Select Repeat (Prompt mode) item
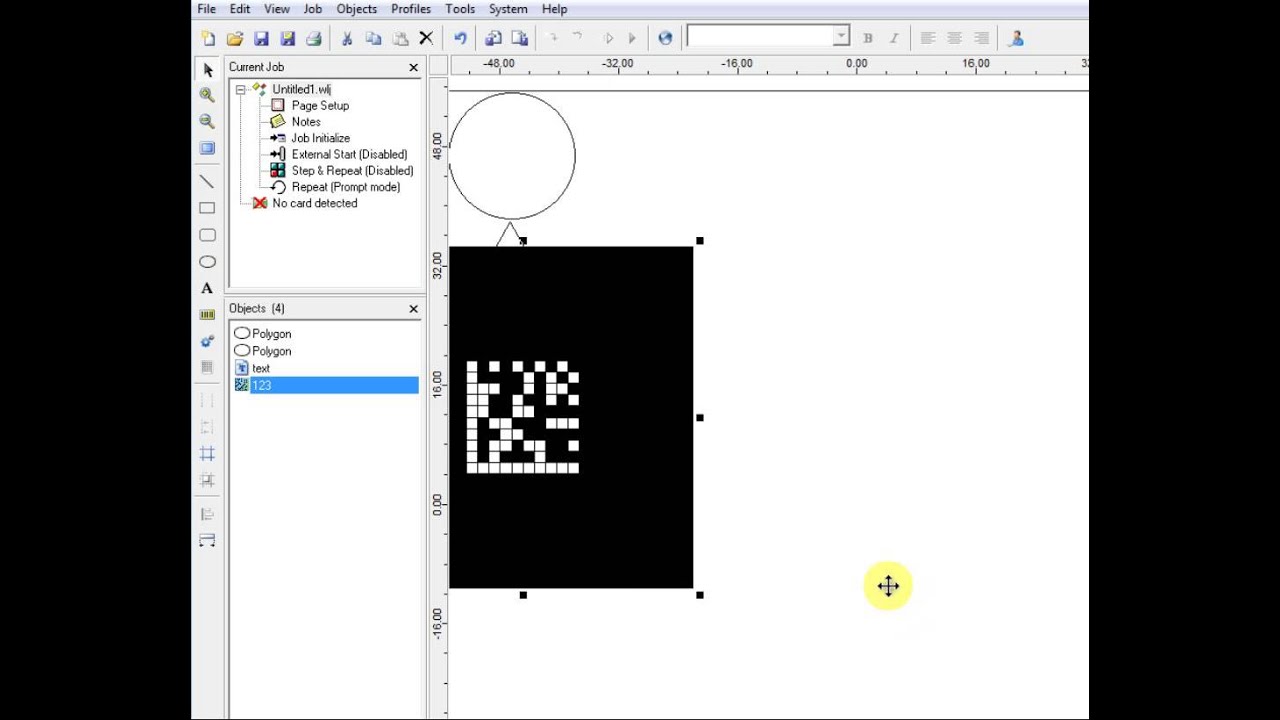This screenshot has height=720, width=1280. 345,187
